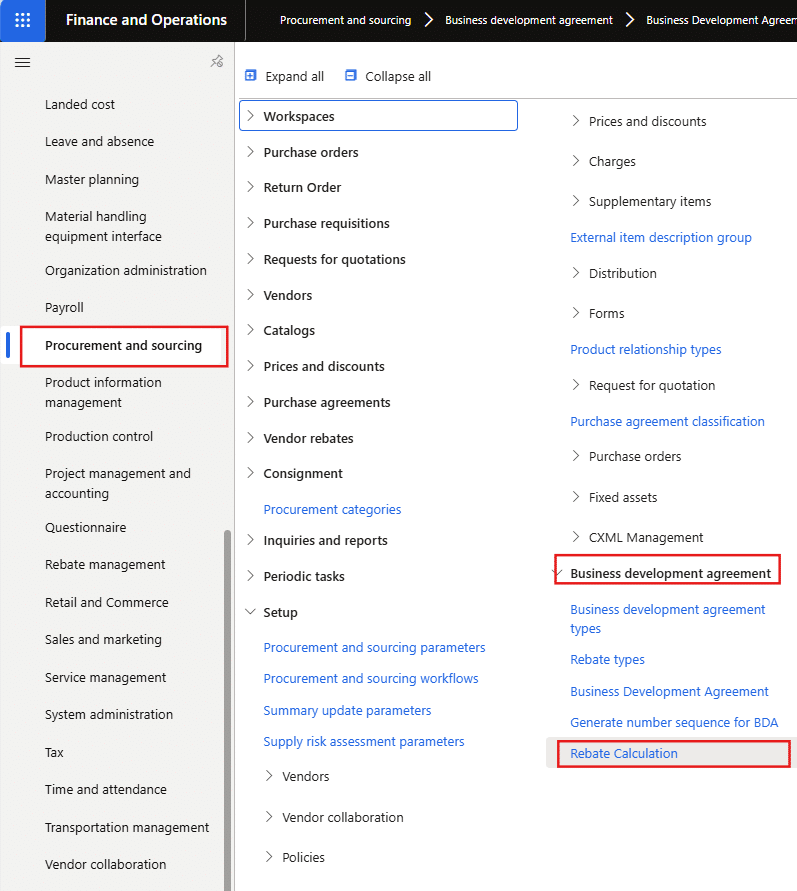Screen dimensions: 797x891
Task: Click the Collapse all icon
Action: (x=350, y=76)
